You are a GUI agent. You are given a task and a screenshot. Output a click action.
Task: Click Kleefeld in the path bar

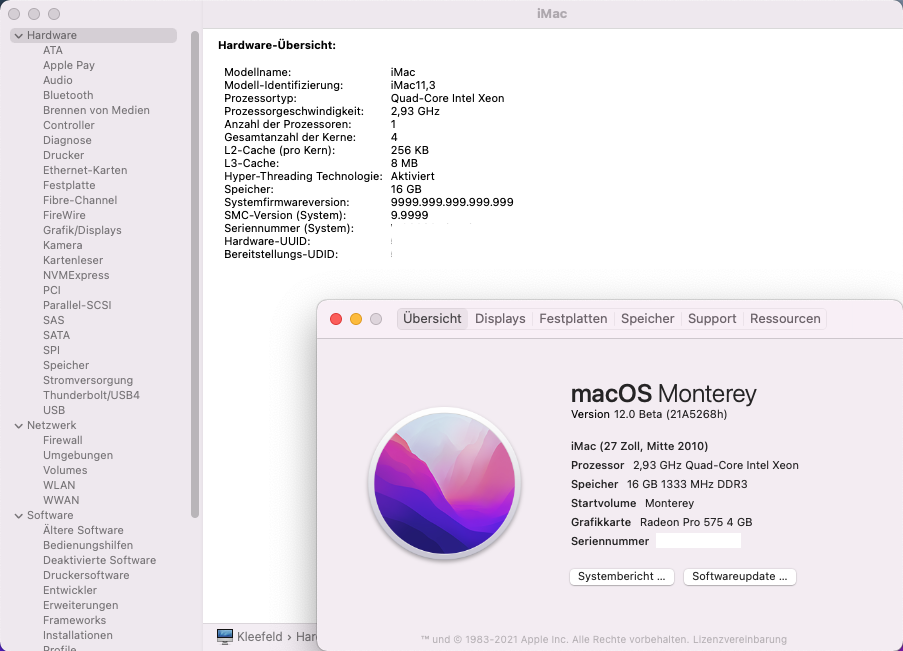[x=260, y=636]
